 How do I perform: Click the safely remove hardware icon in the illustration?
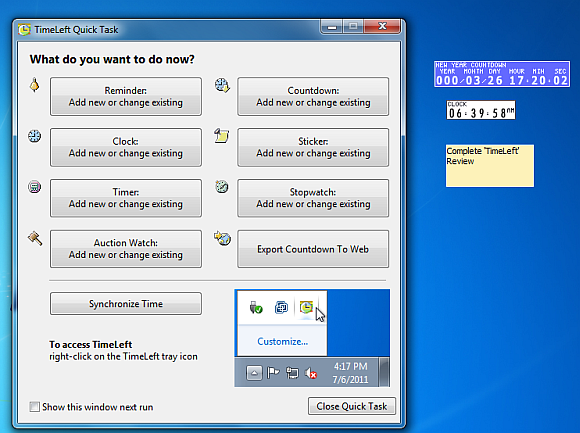coord(256,307)
